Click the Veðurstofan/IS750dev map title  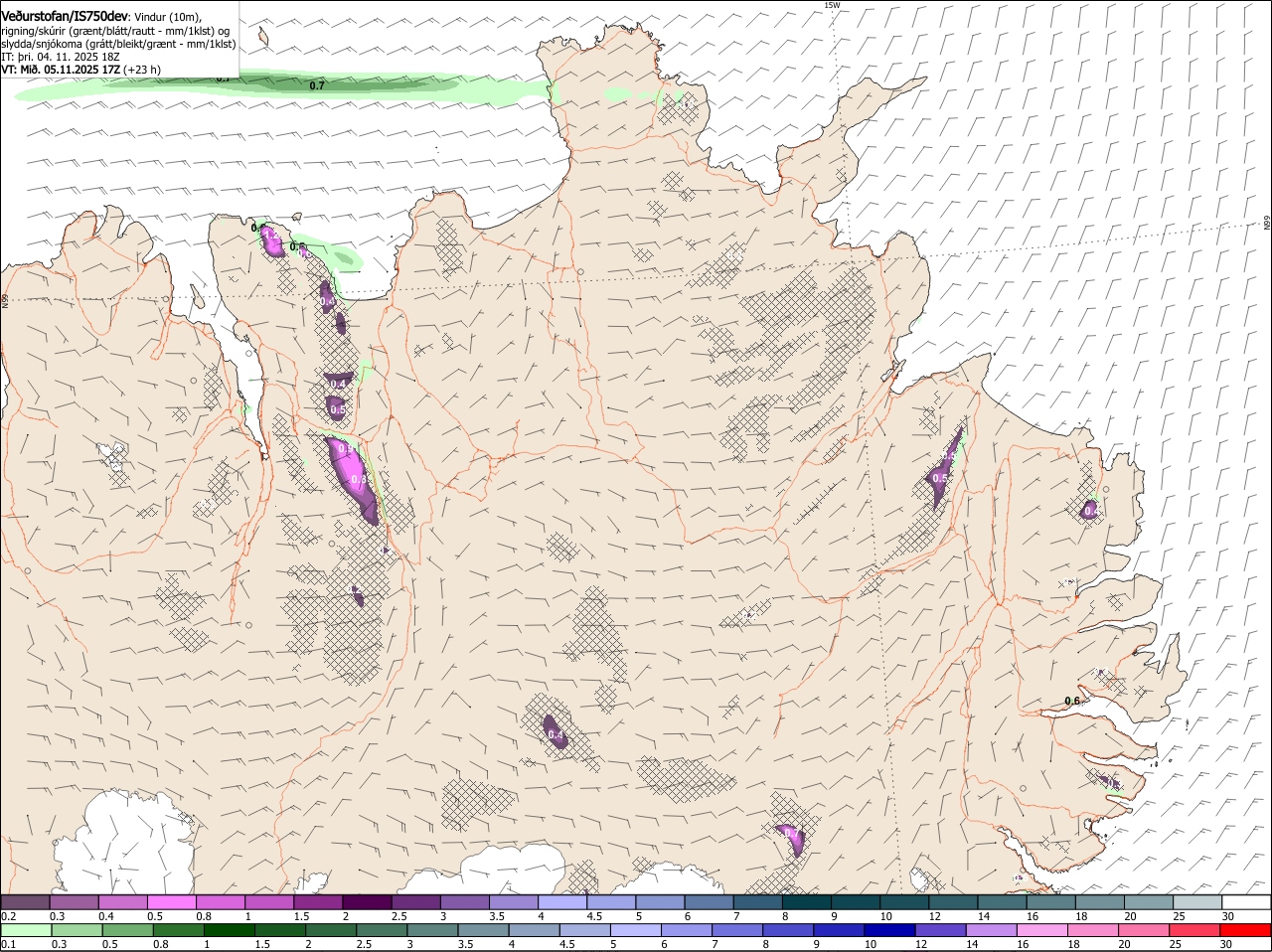point(65,15)
